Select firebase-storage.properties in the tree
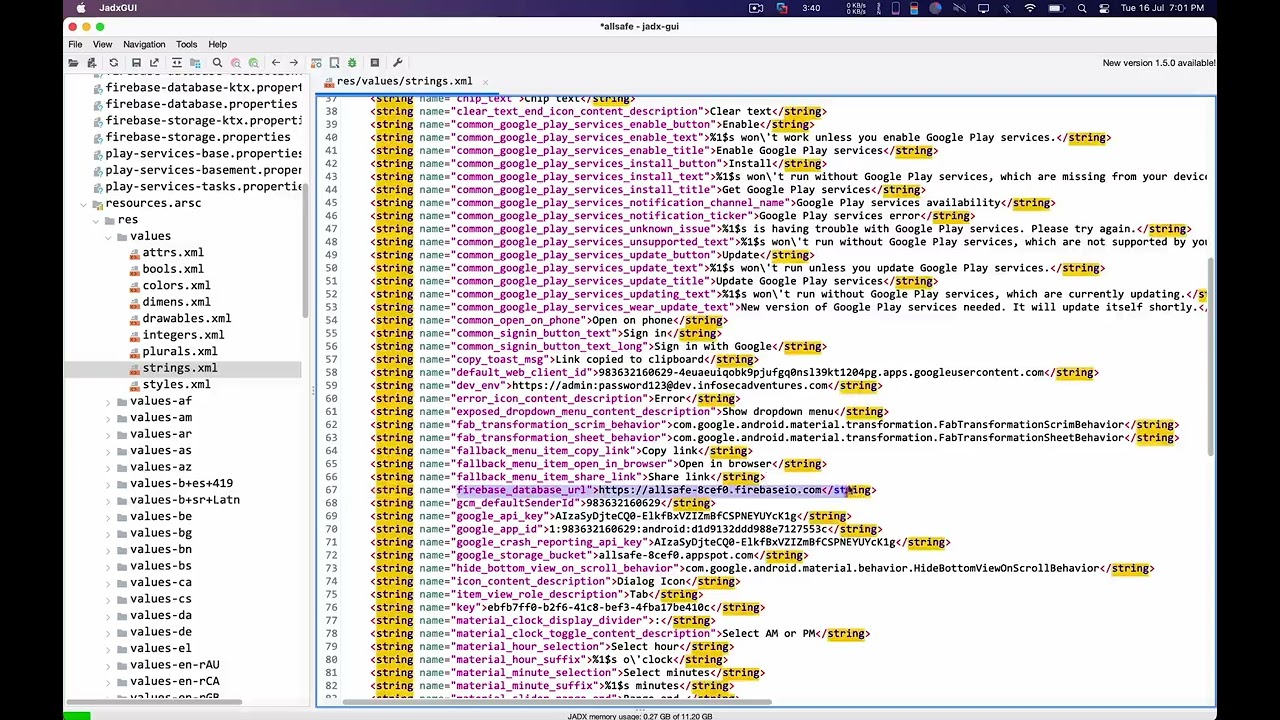The height and width of the screenshot is (720, 1280). (198, 137)
